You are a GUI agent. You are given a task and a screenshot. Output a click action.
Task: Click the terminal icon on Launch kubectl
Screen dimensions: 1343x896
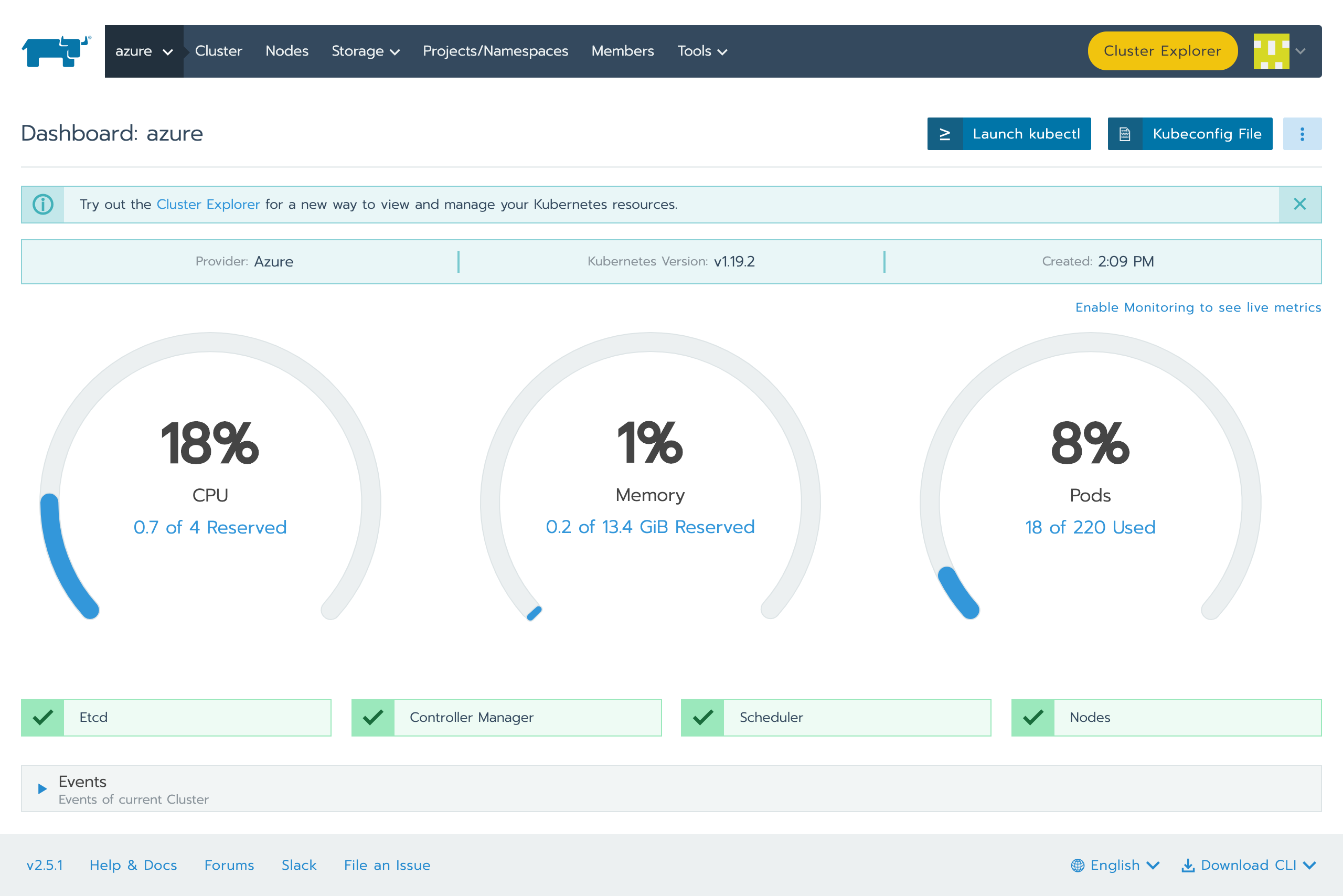click(945, 134)
